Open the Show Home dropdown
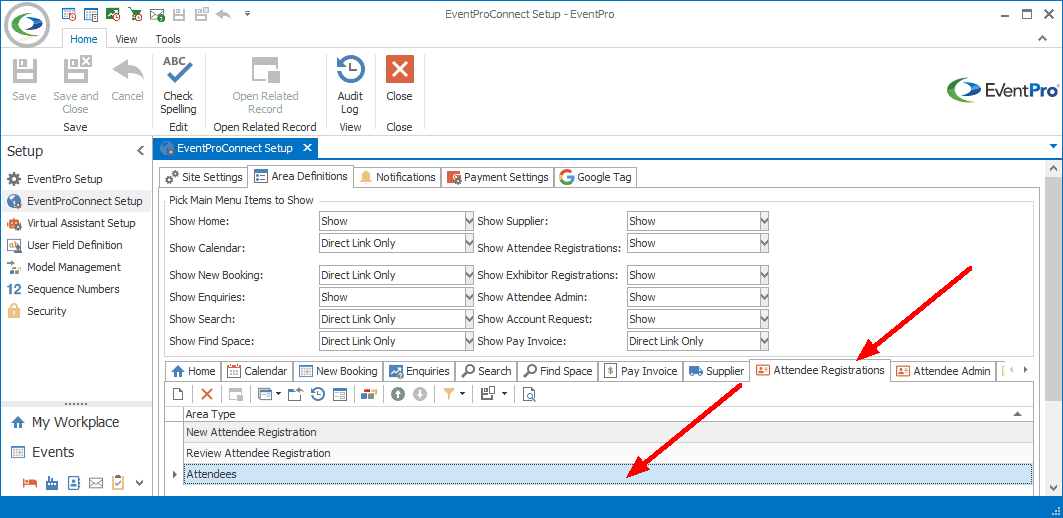This screenshot has height=518, width=1063. 469,221
